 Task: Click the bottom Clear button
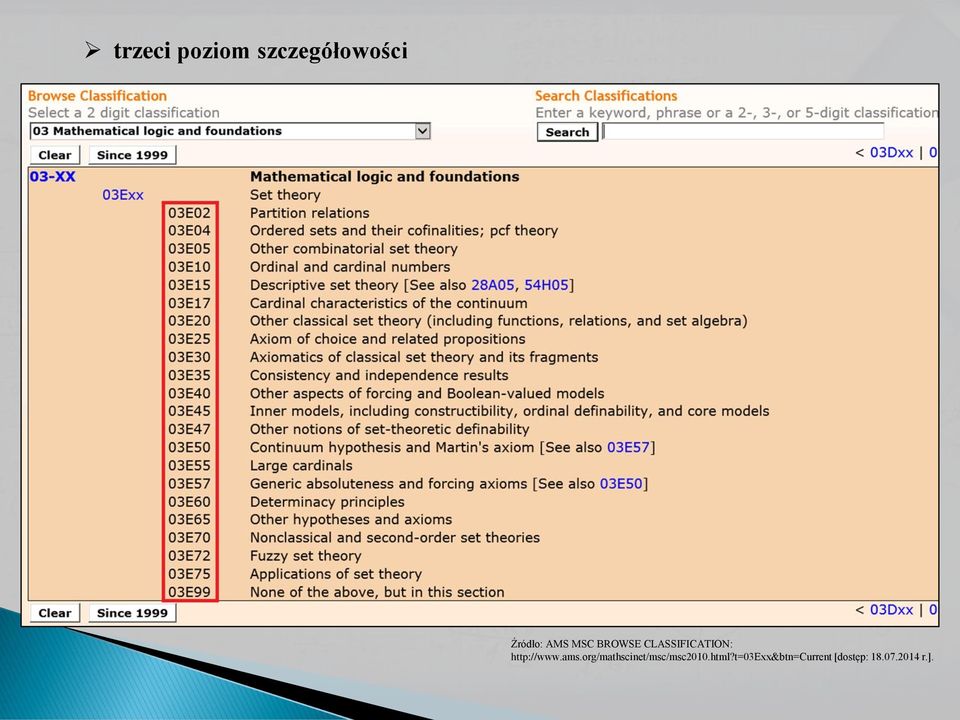55,613
